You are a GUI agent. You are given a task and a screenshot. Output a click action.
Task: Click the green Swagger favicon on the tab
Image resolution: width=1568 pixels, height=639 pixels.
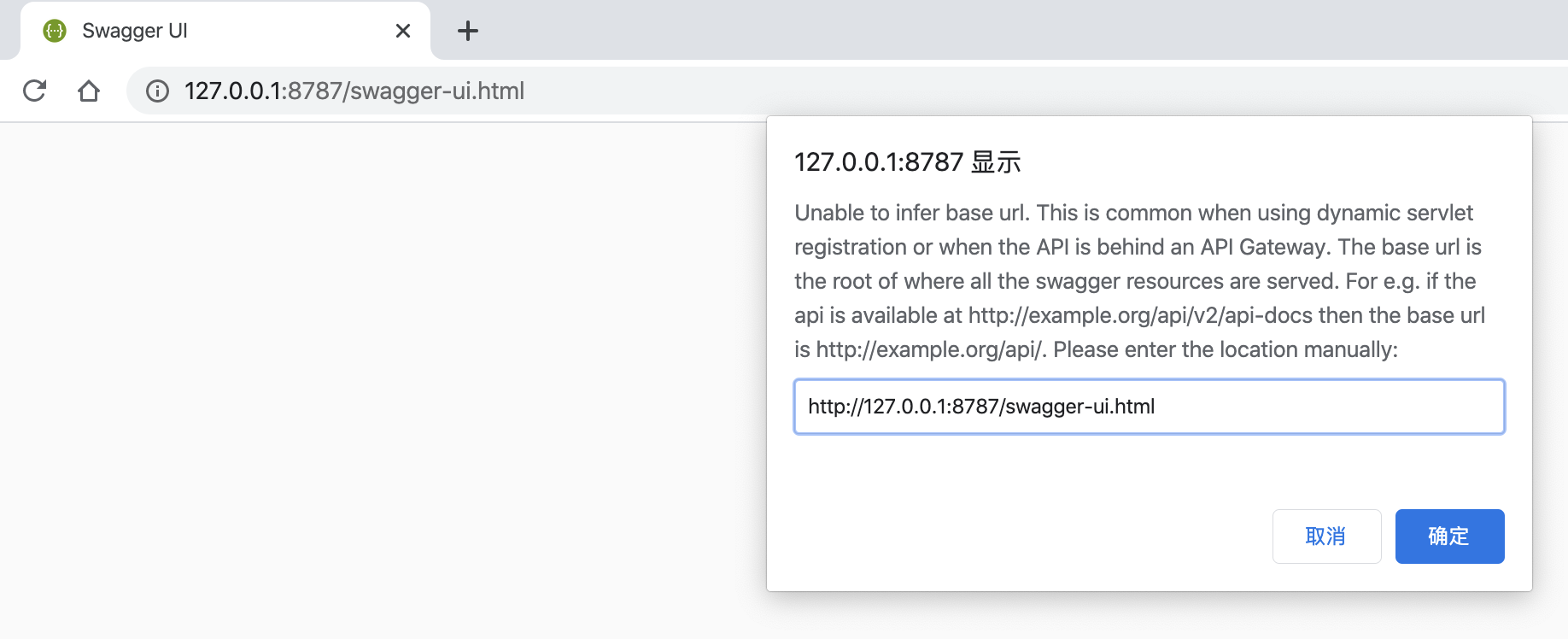point(55,32)
